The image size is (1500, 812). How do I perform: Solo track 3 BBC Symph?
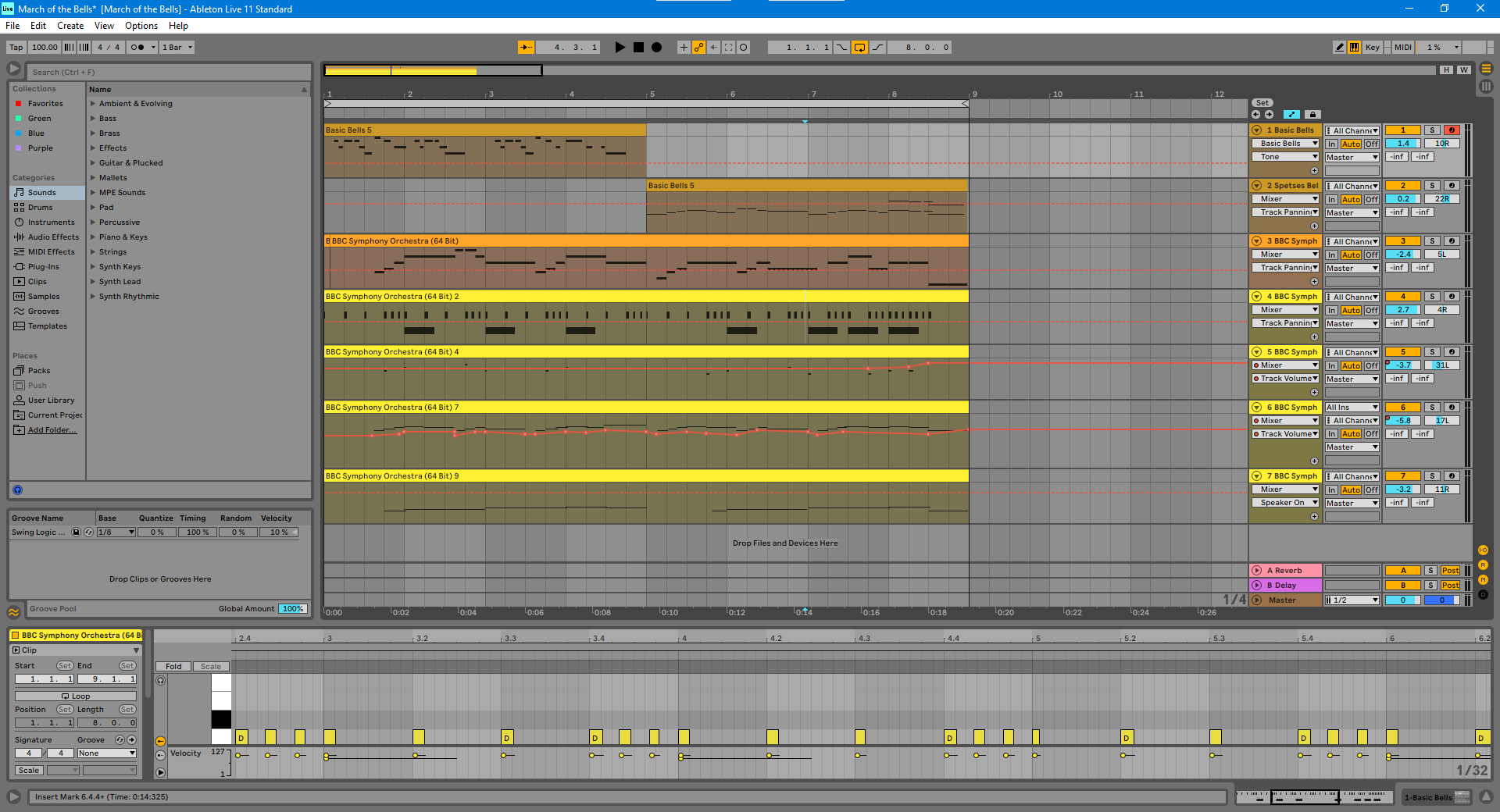click(x=1432, y=241)
